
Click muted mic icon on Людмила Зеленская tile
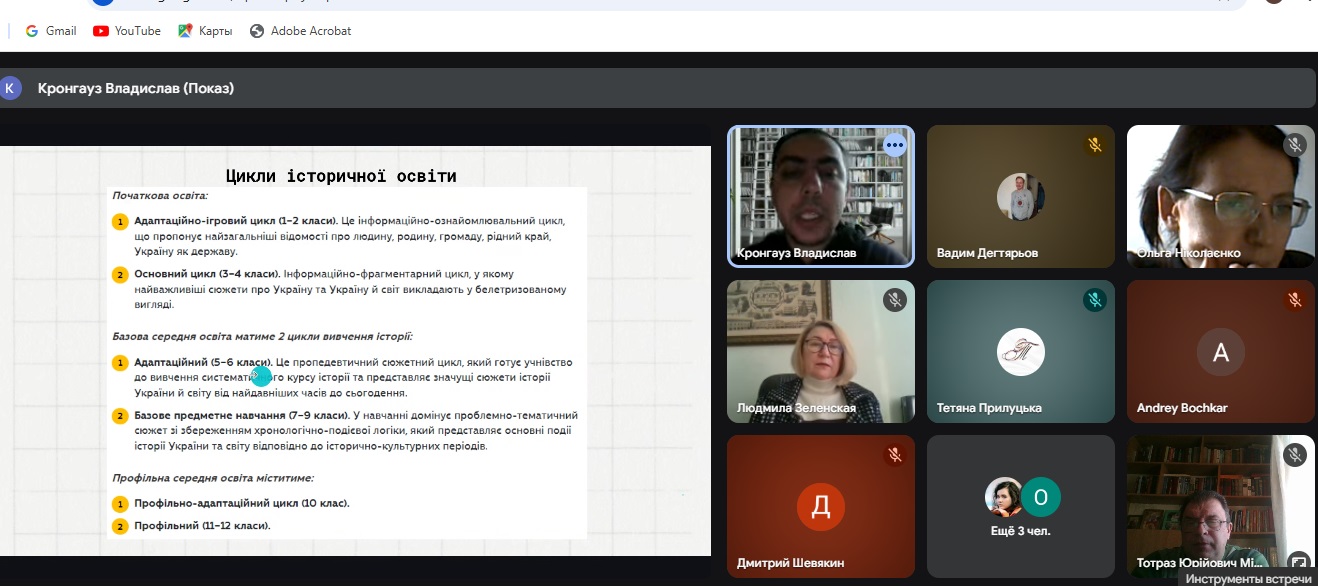coord(894,300)
